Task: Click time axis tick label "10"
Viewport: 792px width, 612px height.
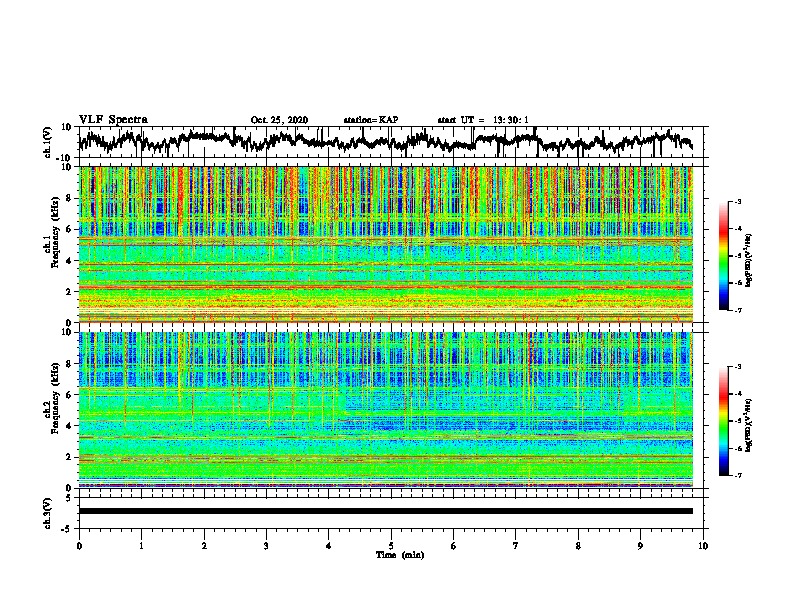Action: pos(703,546)
